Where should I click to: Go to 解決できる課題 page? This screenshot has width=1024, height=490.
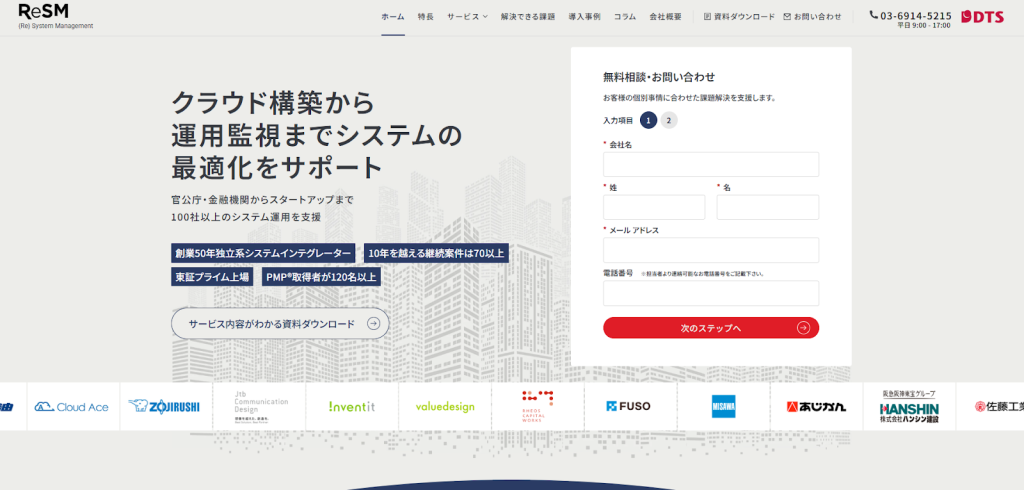[x=528, y=17]
